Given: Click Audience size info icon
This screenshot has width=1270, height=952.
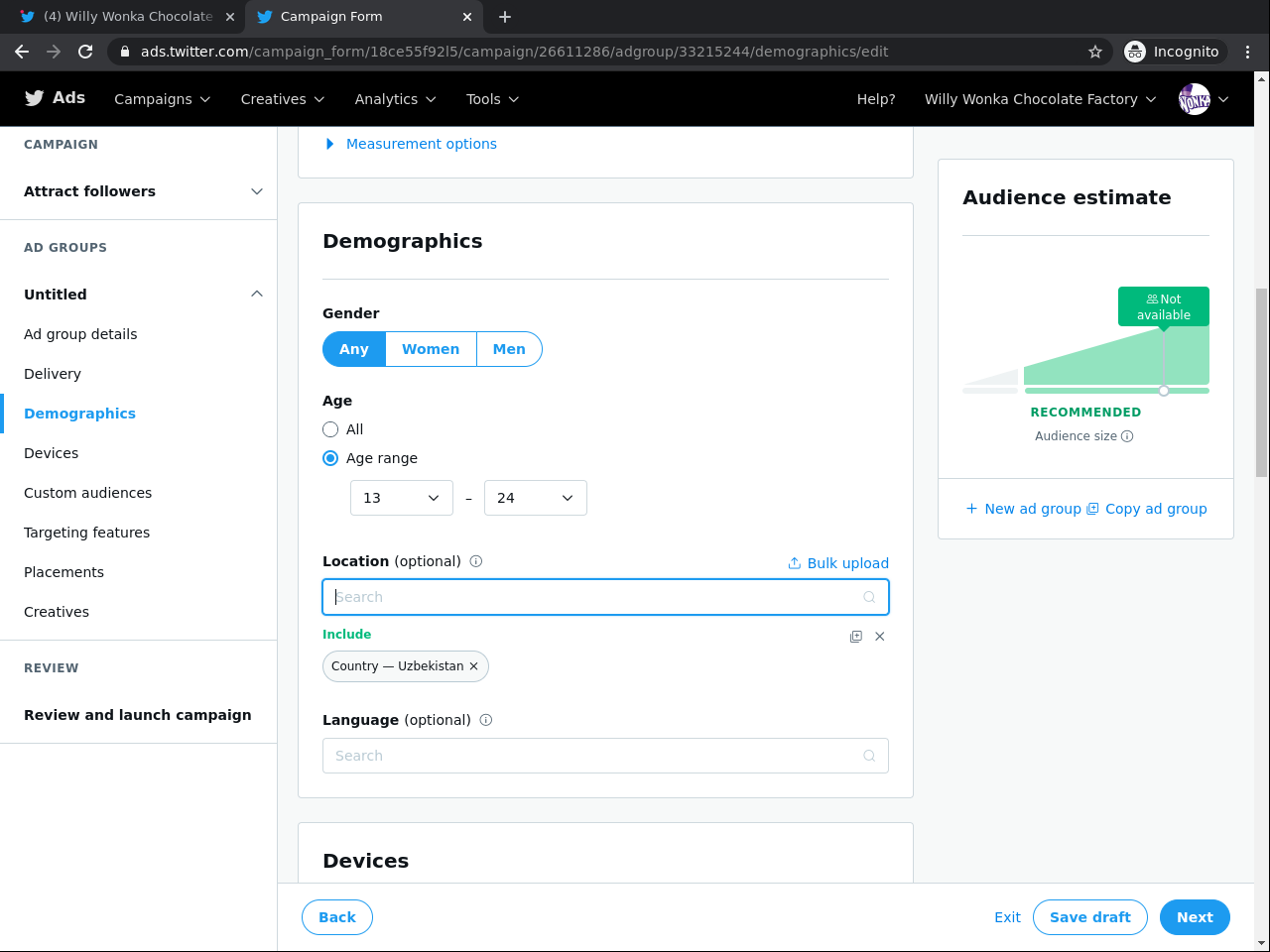Looking at the screenshot, I should coord(1127,436).
